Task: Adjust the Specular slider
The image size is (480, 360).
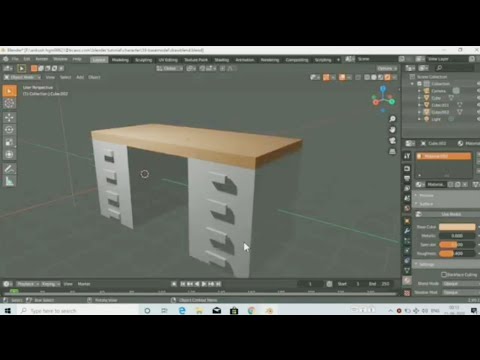Action: pos(457,245)
